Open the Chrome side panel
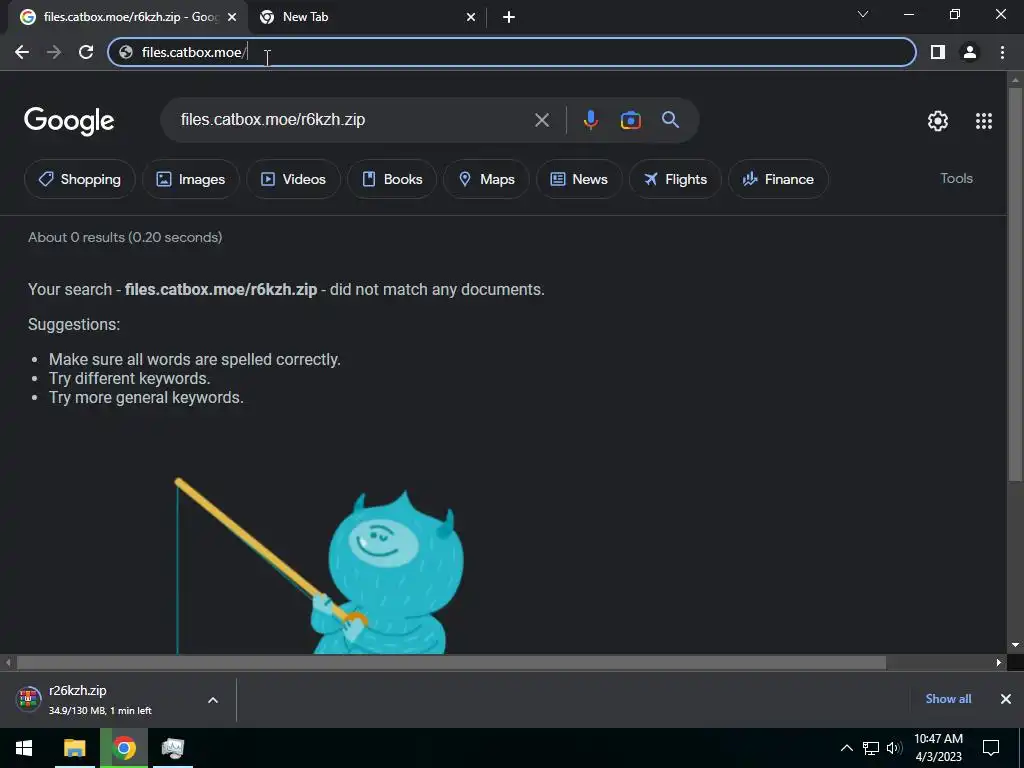 tap(938, 52)
